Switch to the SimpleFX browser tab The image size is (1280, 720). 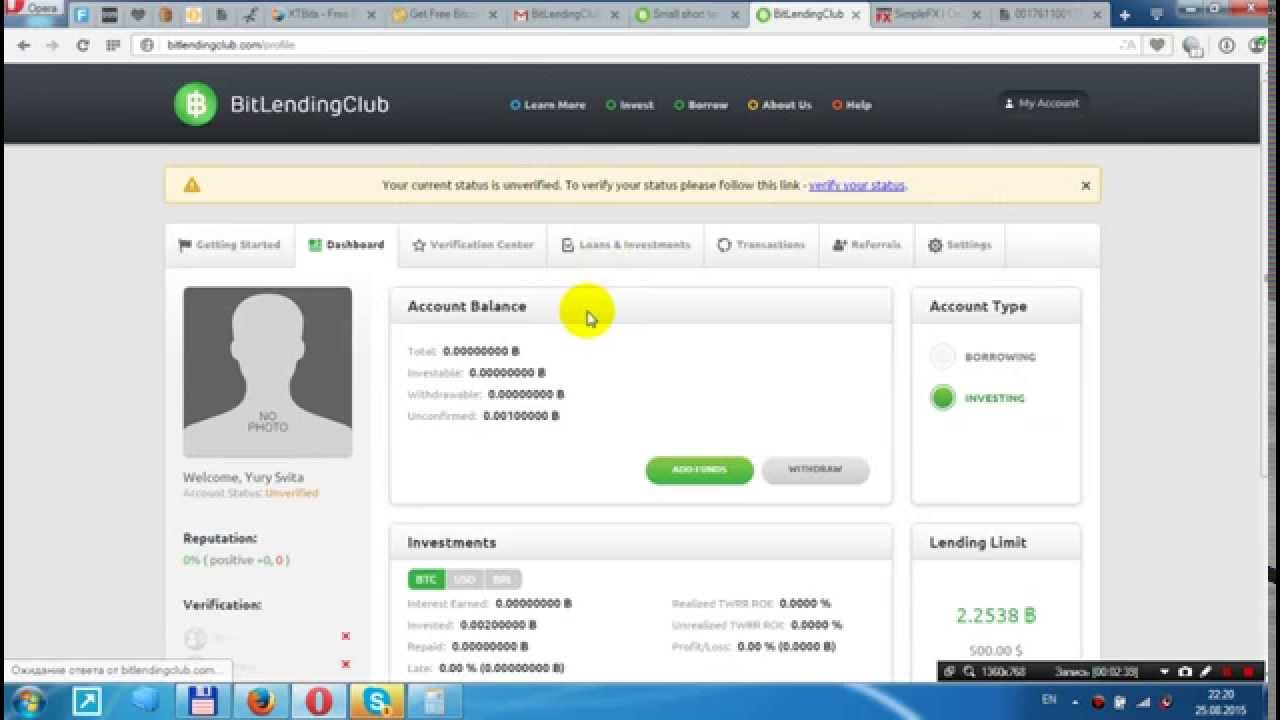coord(930,15)
